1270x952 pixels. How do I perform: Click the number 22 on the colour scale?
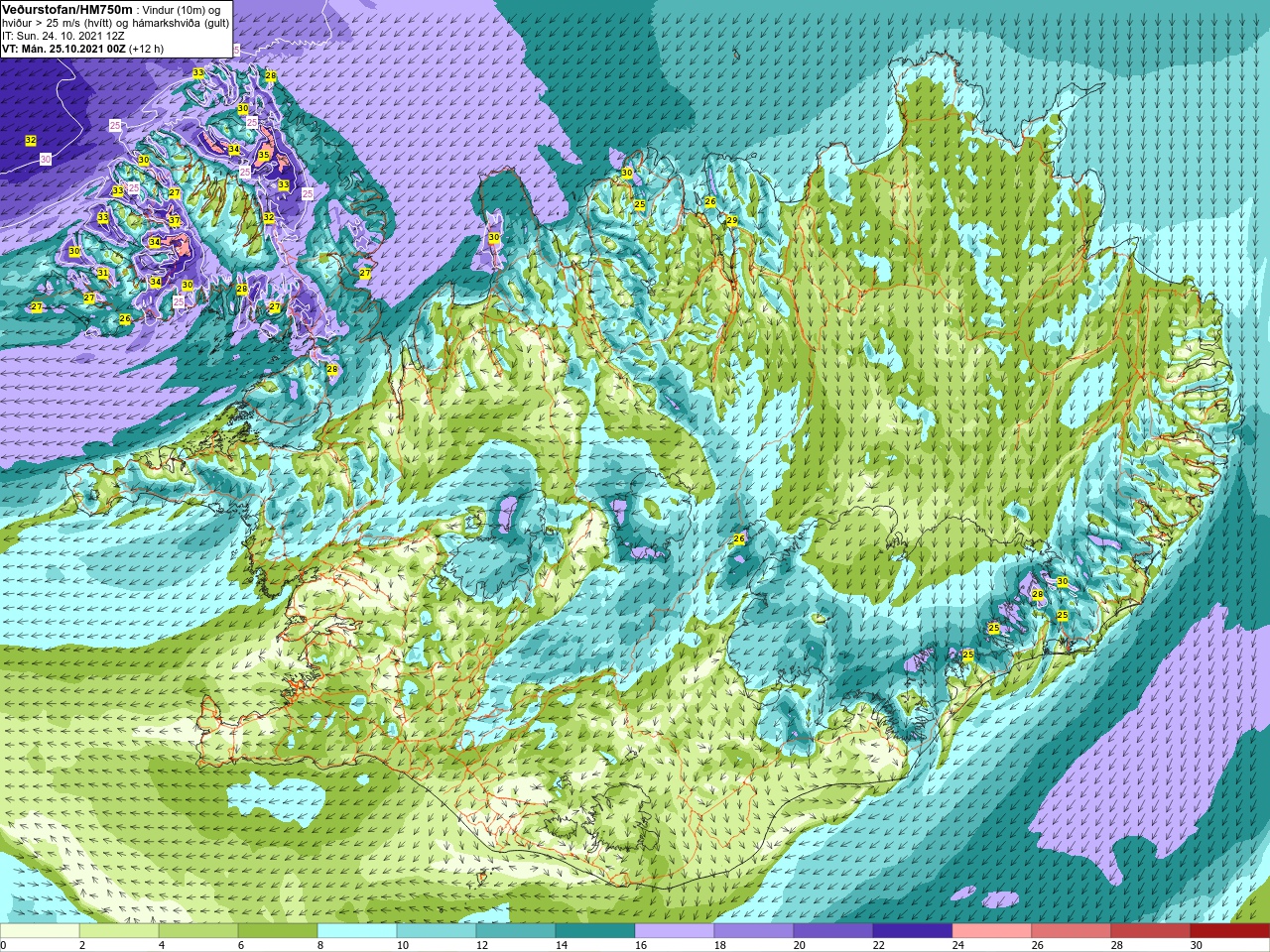point(878,945)
